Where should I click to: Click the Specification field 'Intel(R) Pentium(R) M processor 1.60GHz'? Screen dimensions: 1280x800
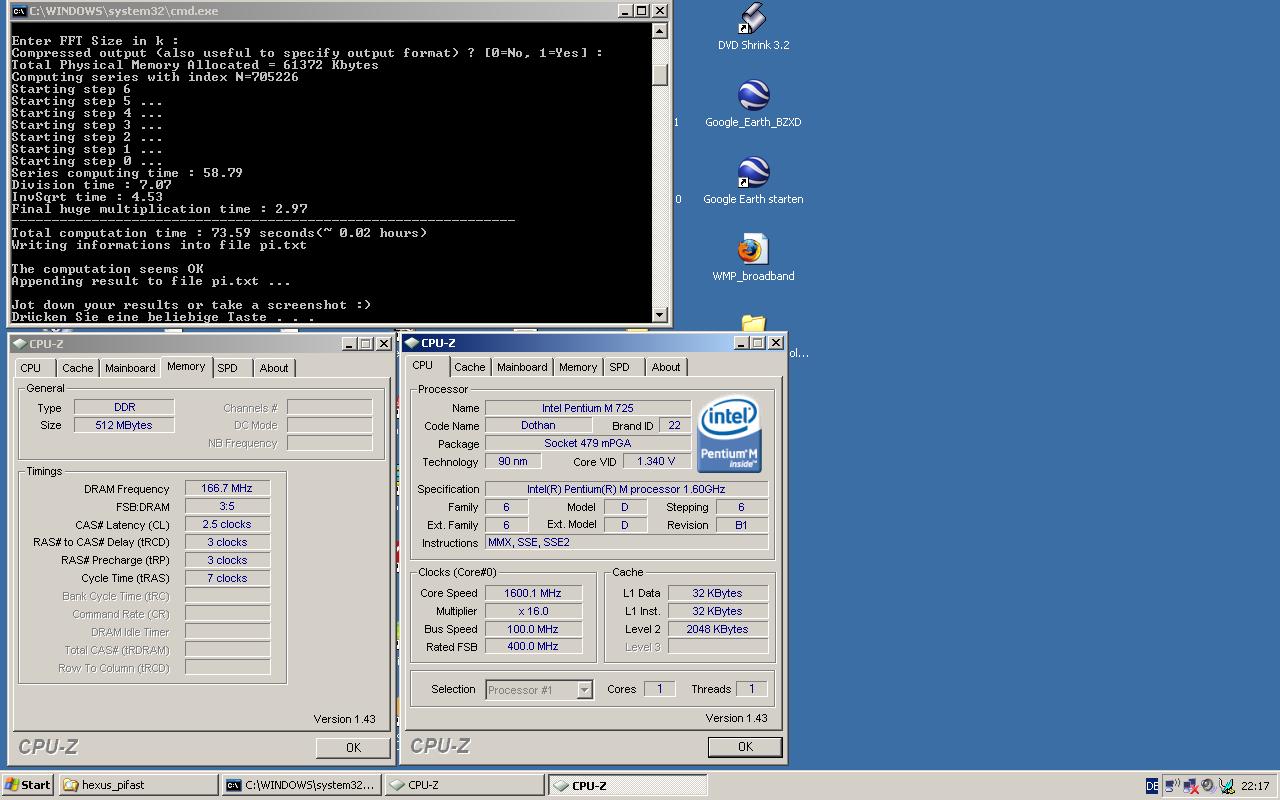(626, 489)
